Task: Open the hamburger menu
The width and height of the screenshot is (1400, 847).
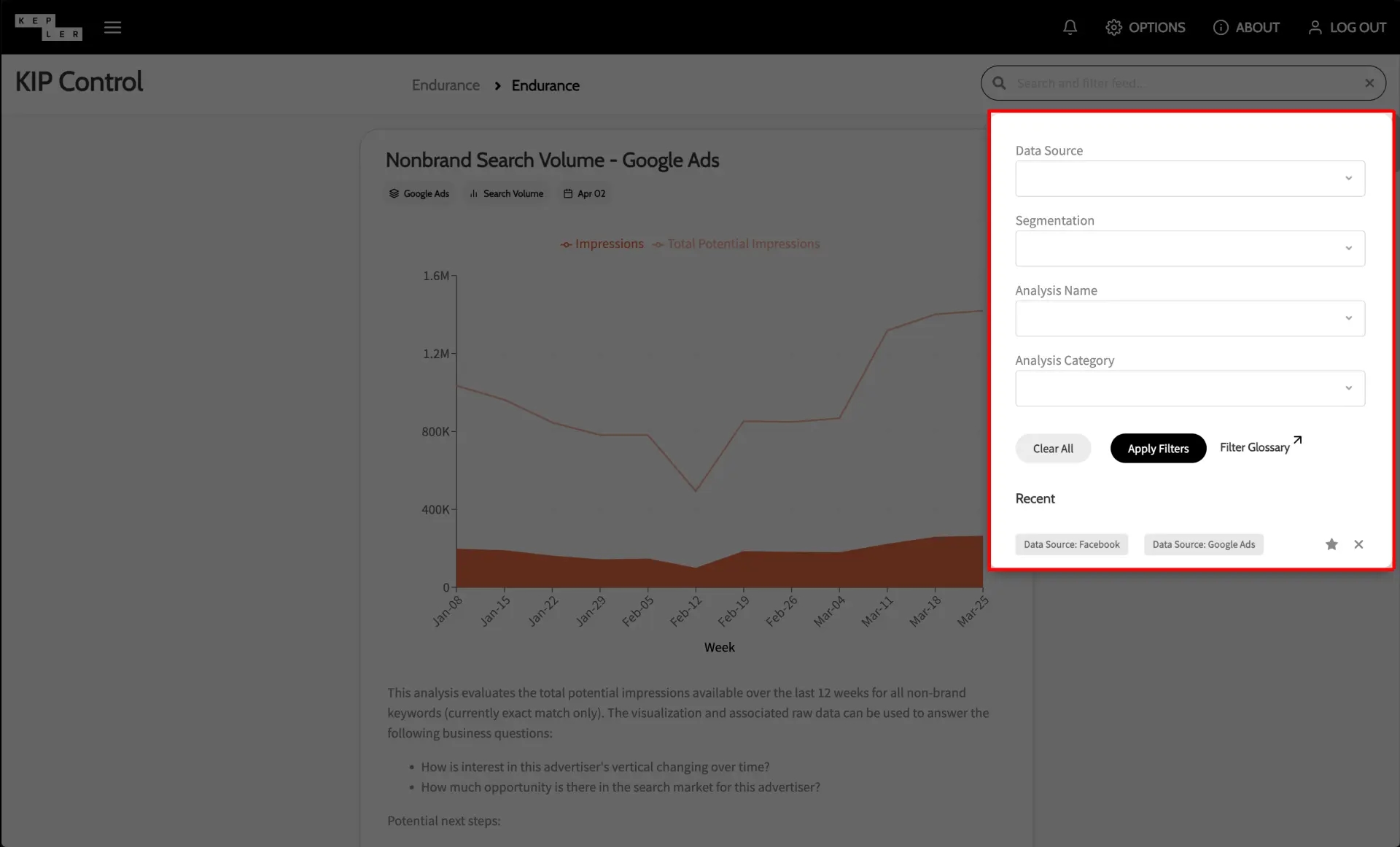Action: [x=112, y=28]
